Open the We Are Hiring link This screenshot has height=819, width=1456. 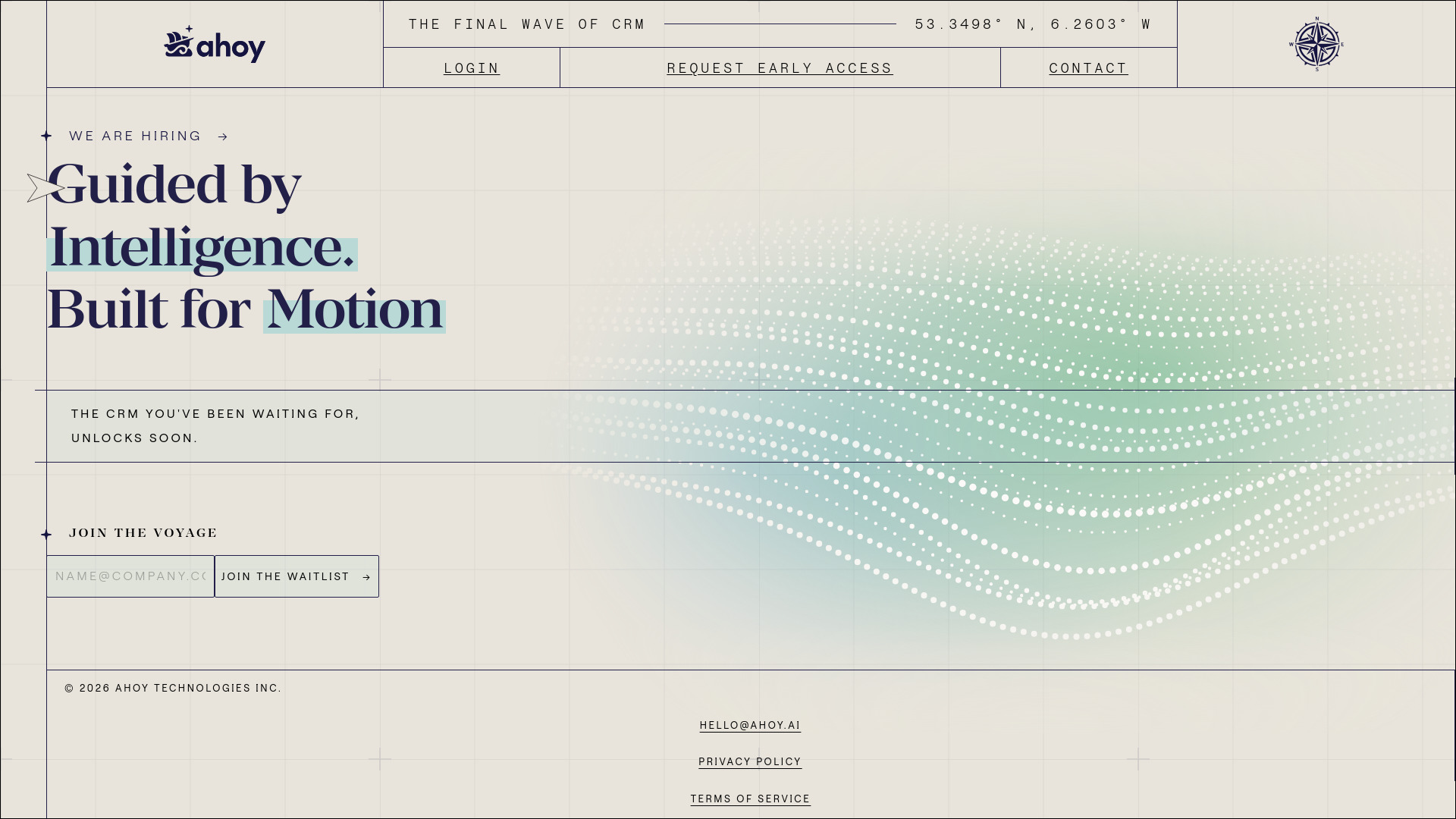(x=136, y=136)
